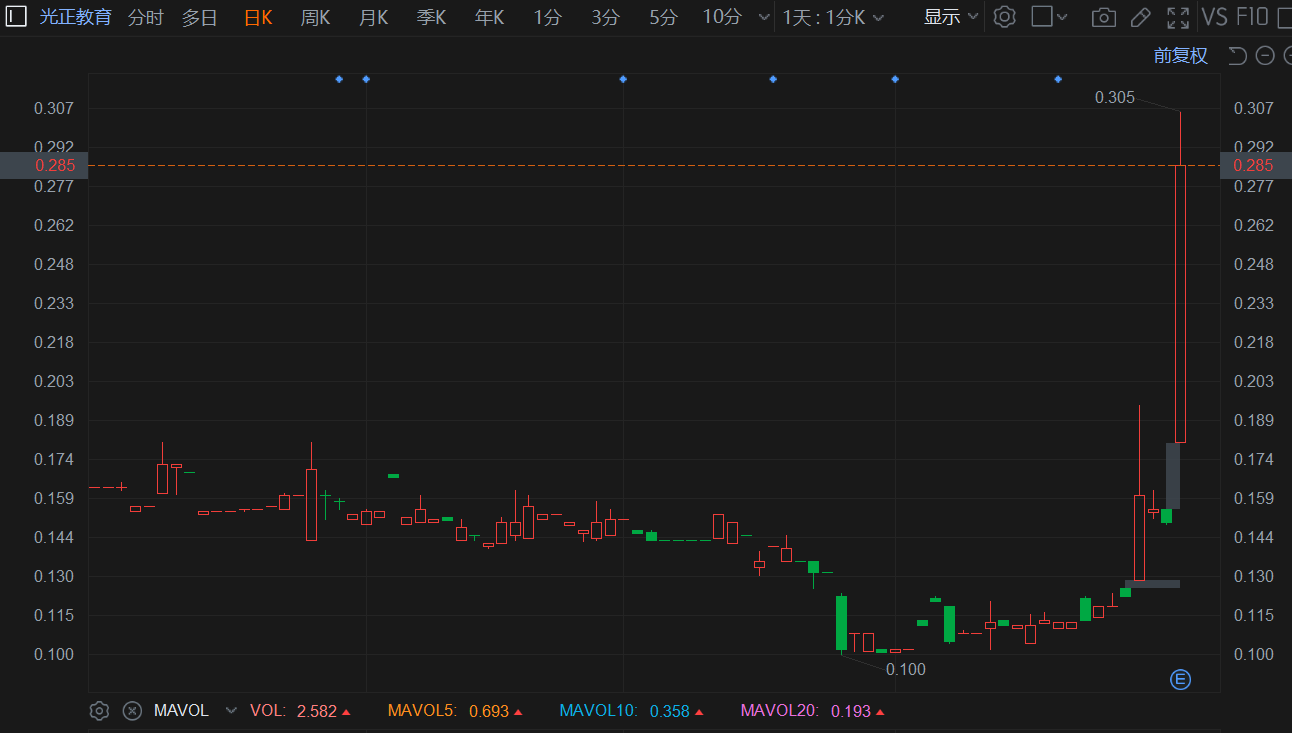The height and width of the screenshot is (733, 1292).
Task: Click the first blue diamond event marker
Action: click(x=339, y=79)
